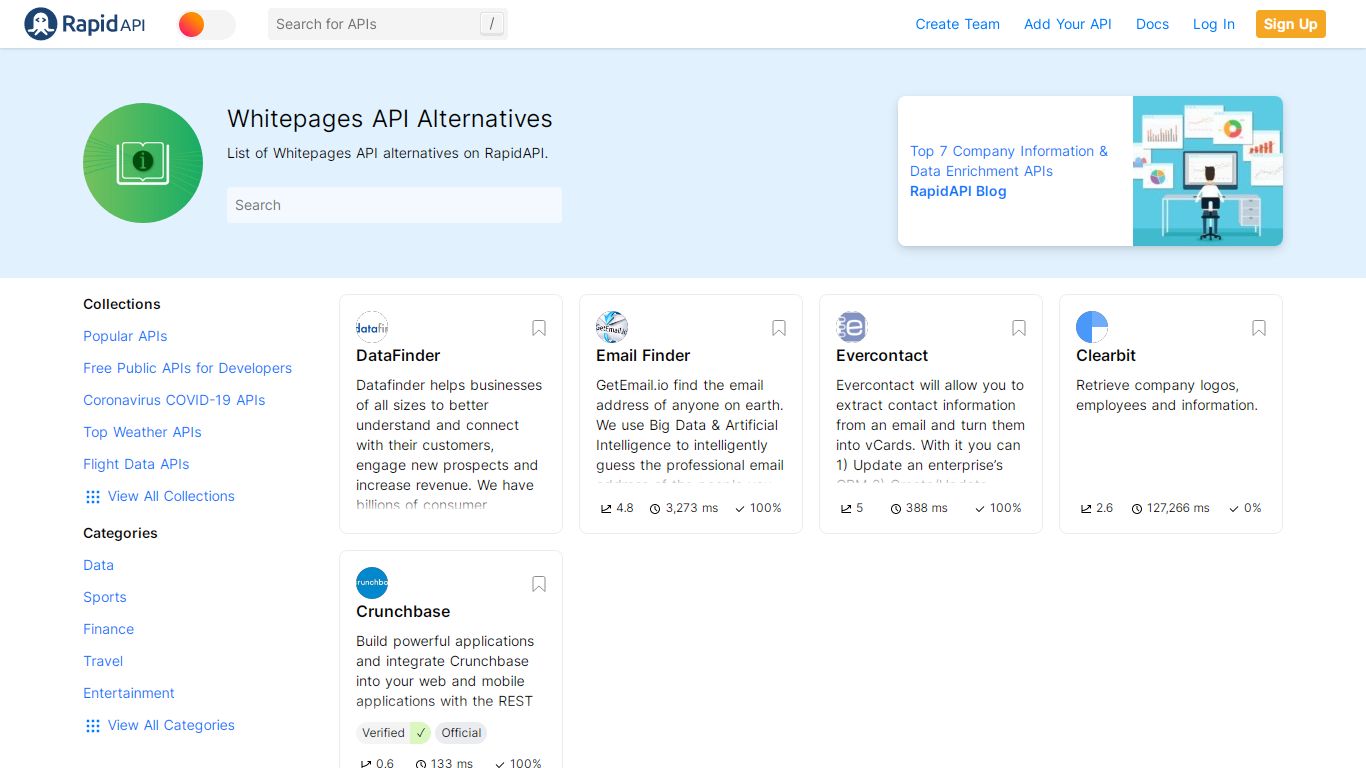Screen dimensions: 1366x768
Task: Click the '3,273 ms' latency value
Action: click(x=691, y=508)
